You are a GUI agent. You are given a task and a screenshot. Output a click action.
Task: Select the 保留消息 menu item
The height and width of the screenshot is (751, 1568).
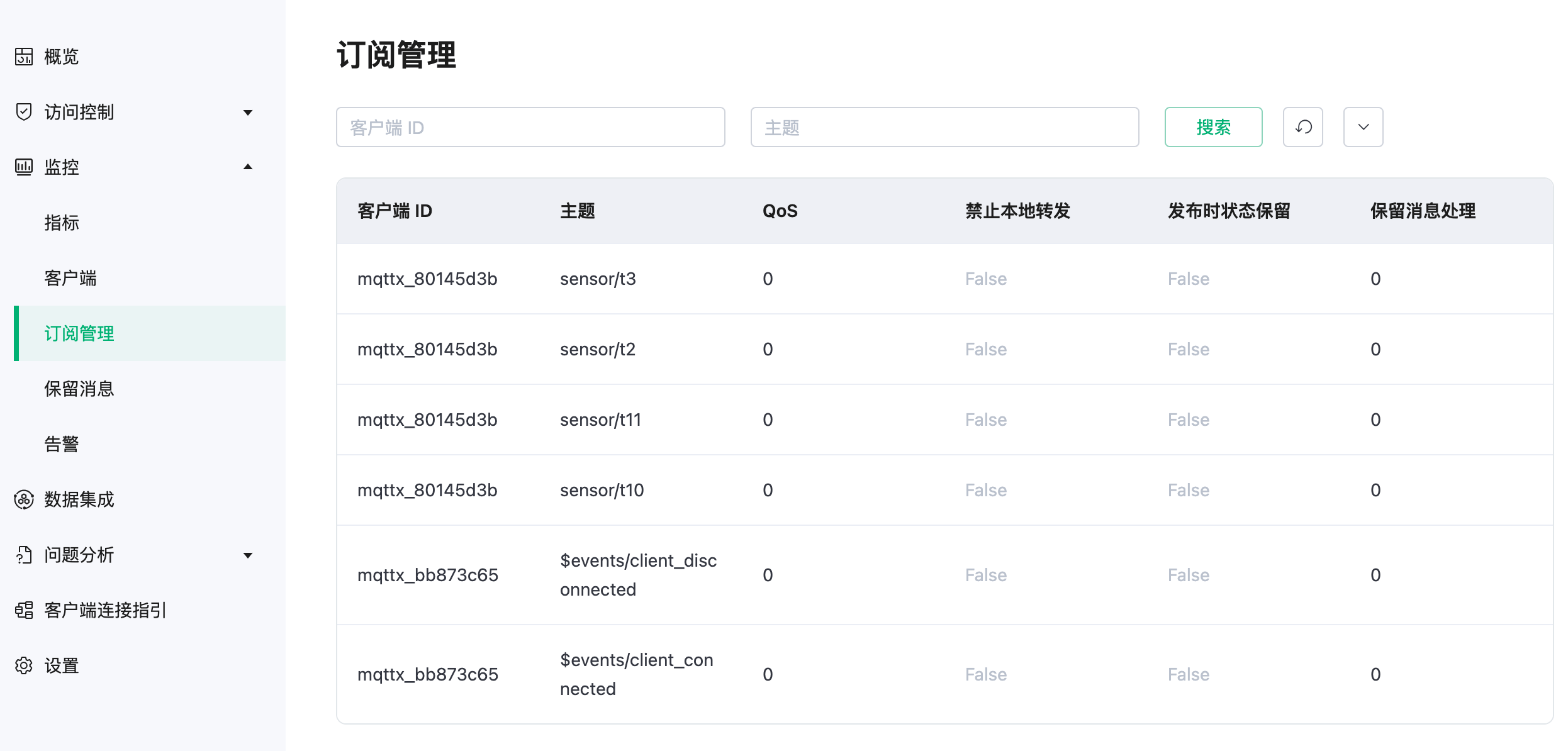point(79,389)
